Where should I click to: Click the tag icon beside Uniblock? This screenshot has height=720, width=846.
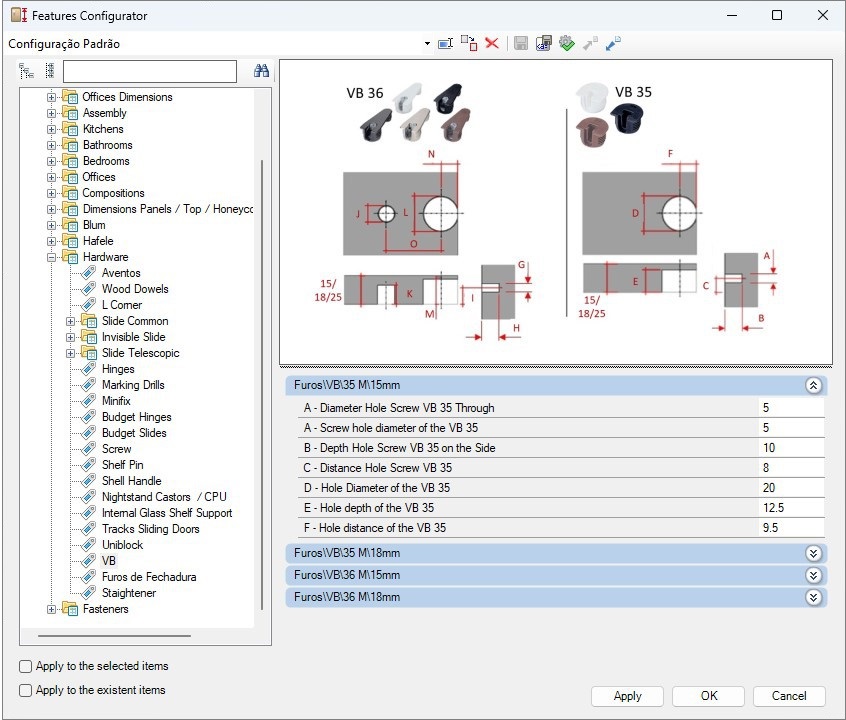88,545
